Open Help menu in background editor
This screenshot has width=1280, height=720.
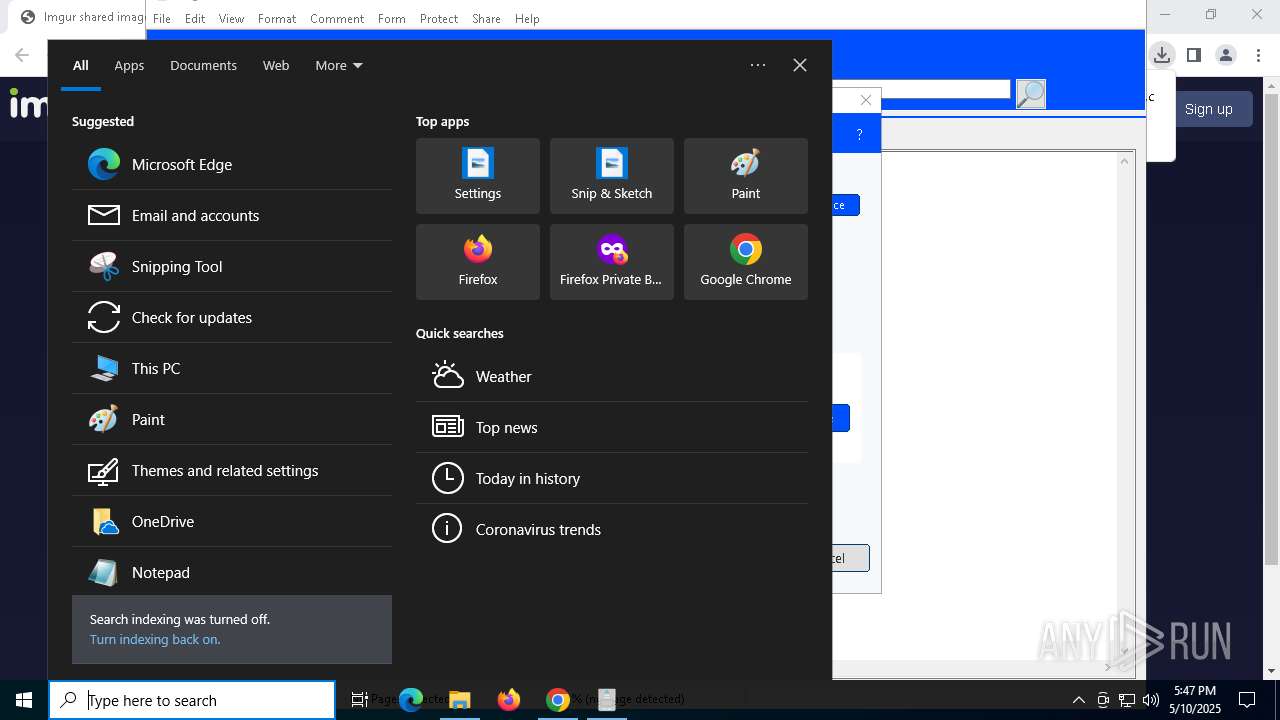pos(527,18)
